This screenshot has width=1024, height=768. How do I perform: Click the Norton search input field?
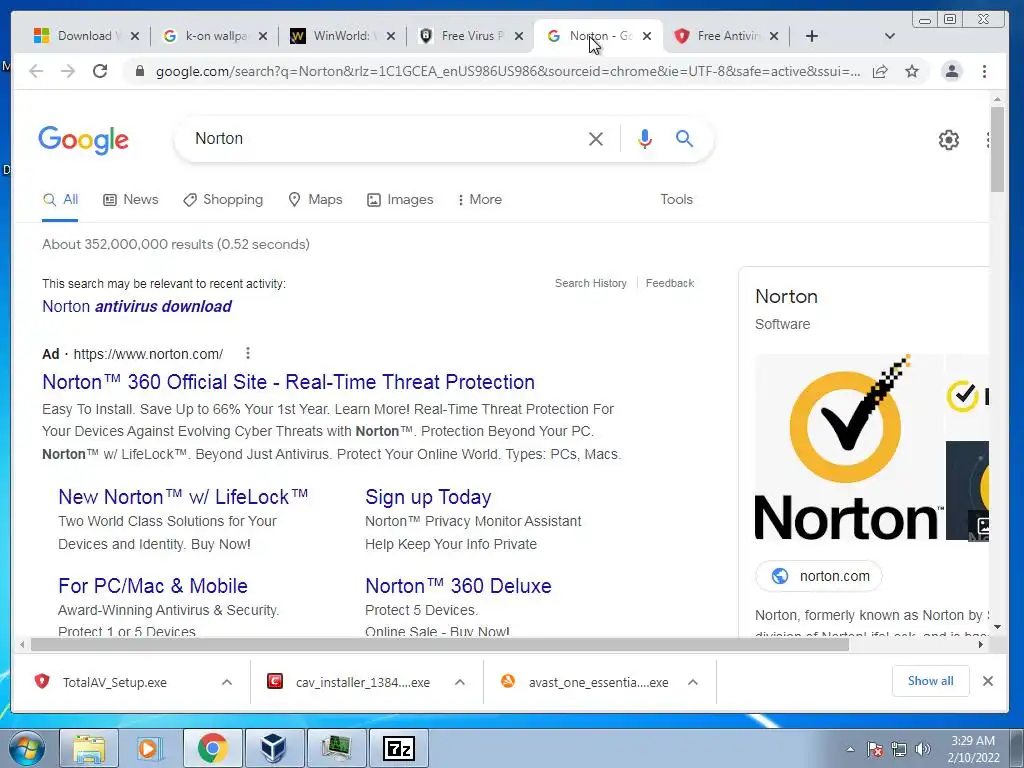click(x=385, y=138)
